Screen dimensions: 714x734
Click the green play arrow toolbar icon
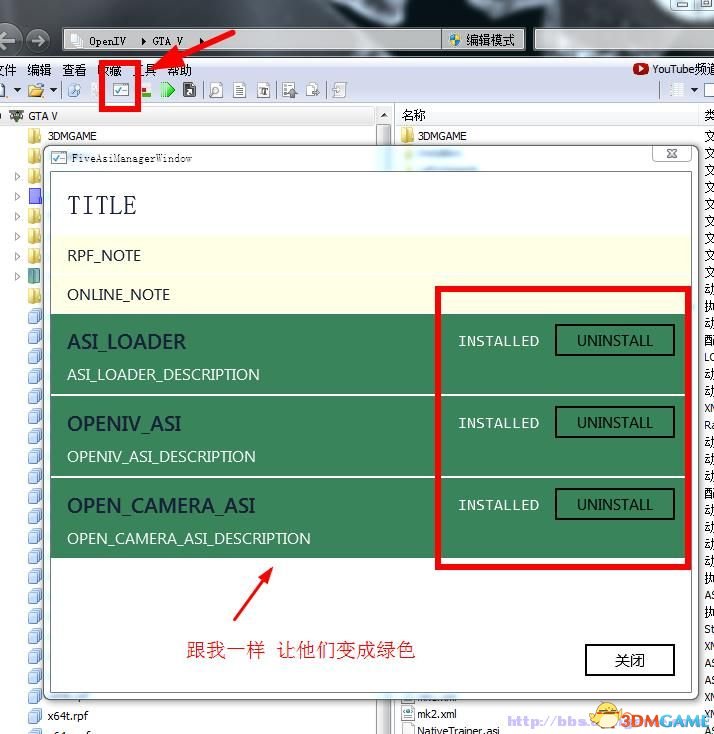[x=167, y=89]
